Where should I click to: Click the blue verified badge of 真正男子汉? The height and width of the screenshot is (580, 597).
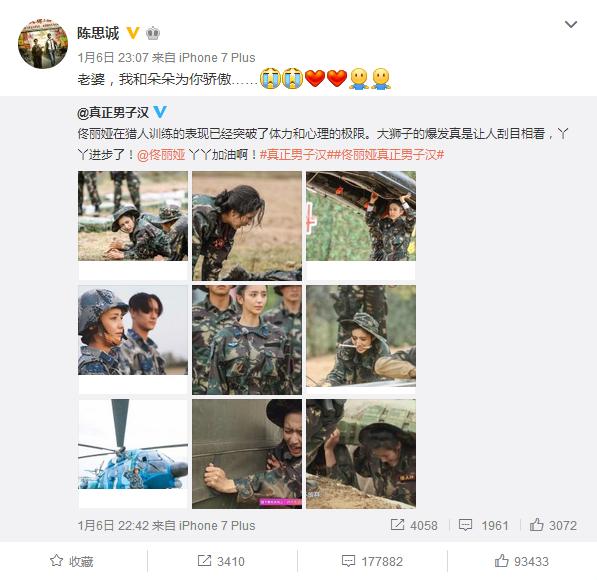[160, 112]
